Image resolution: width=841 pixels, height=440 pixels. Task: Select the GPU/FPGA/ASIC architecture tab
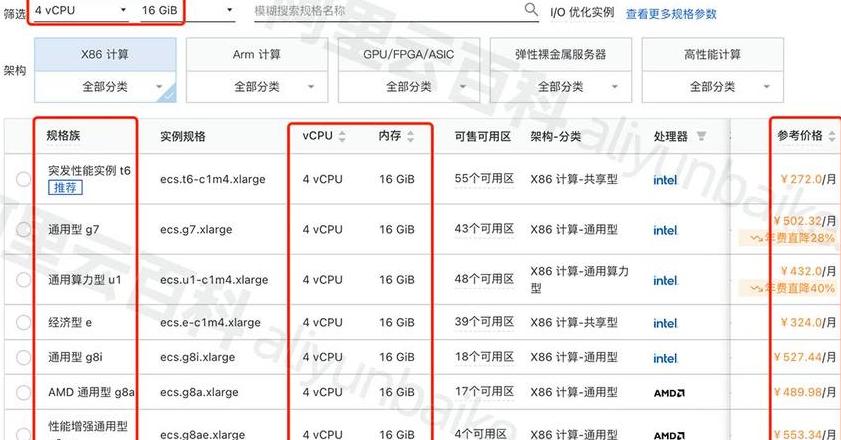pos(409,54)
